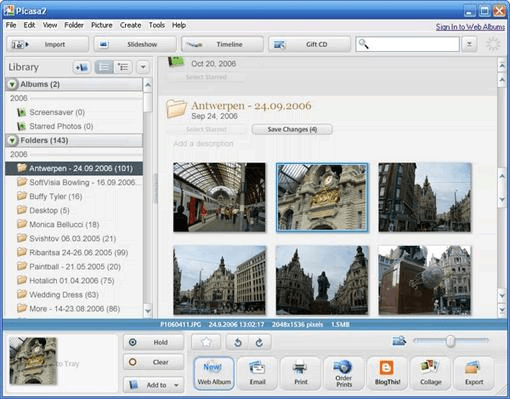The width and height of the screenshot is (510, 399).
Task: Select the Paintball - 21.05.2005 folder
Action: pyautogui.click(x=75, y=266)
